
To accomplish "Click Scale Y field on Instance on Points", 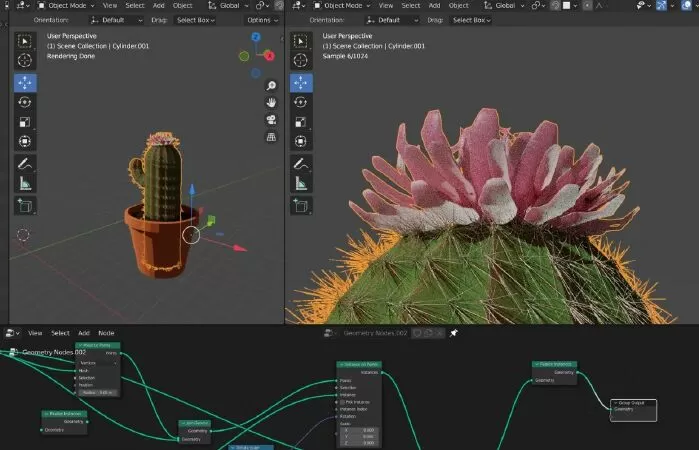I will (360, 437).
